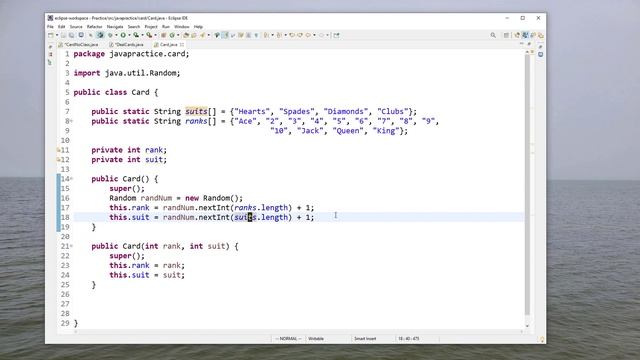Collapse the fold at line 8

pos(71,121)
